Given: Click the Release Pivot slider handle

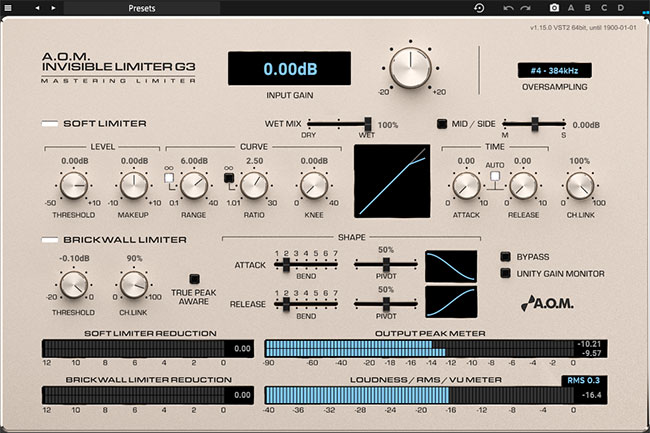Looking at the screenshot, I should pyautogui.click(x=386, y=304).
